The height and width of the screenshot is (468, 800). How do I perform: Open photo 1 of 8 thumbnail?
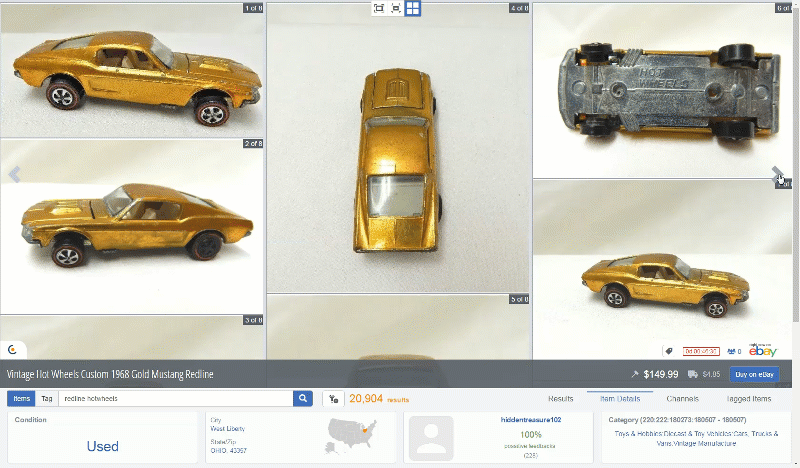point(132,70)
